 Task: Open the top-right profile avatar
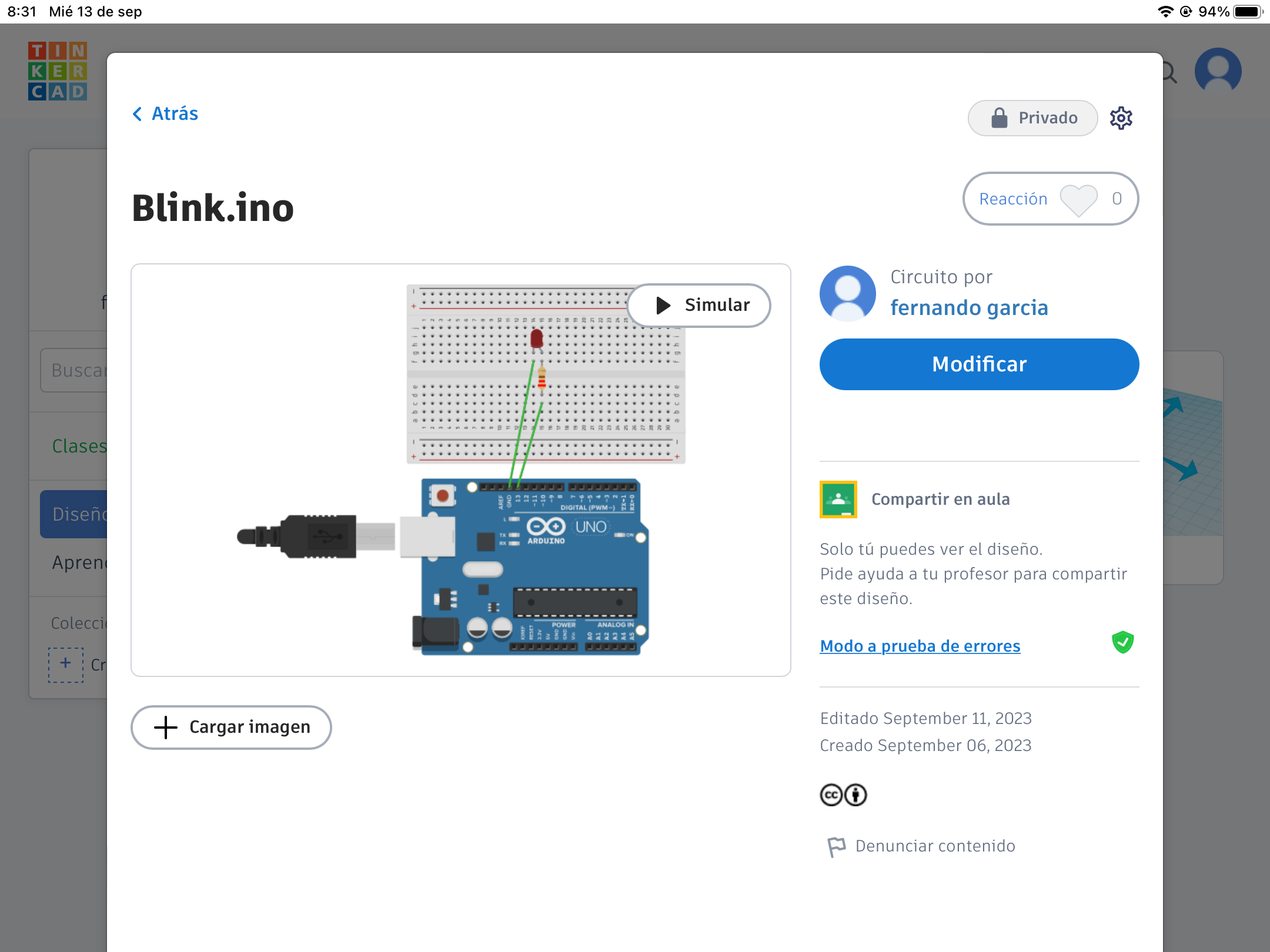(1218, 71)
